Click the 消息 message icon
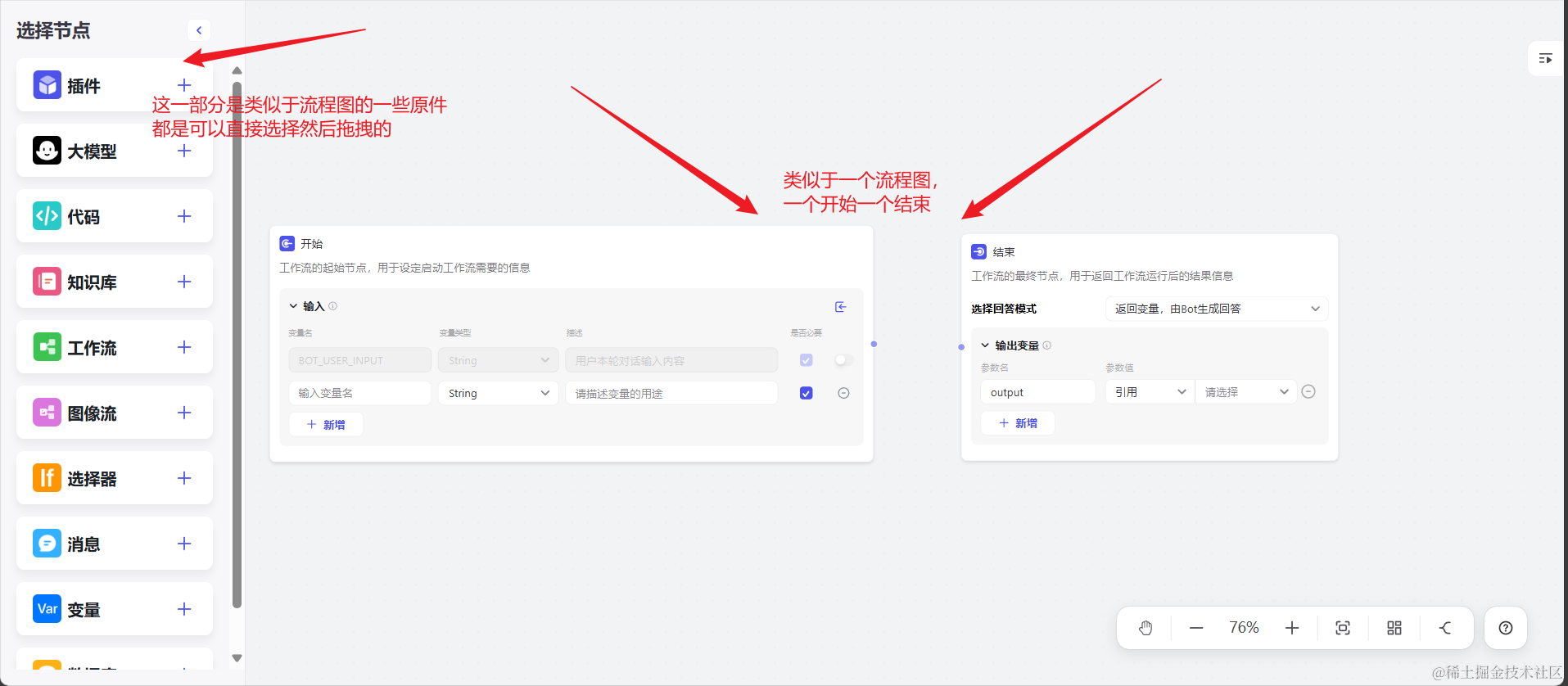 47,544
